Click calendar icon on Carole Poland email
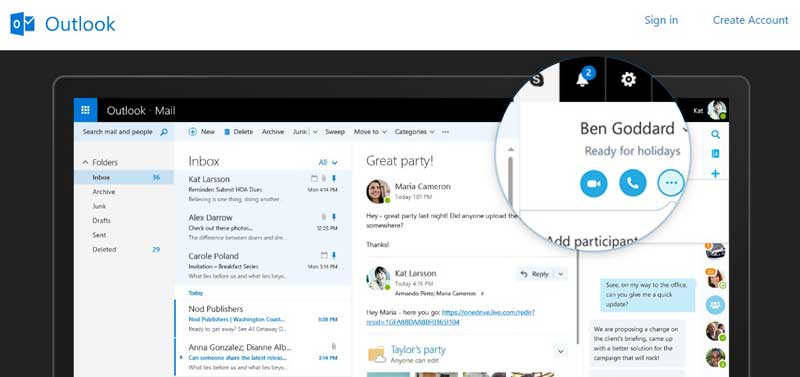 (x=324, y=255)
